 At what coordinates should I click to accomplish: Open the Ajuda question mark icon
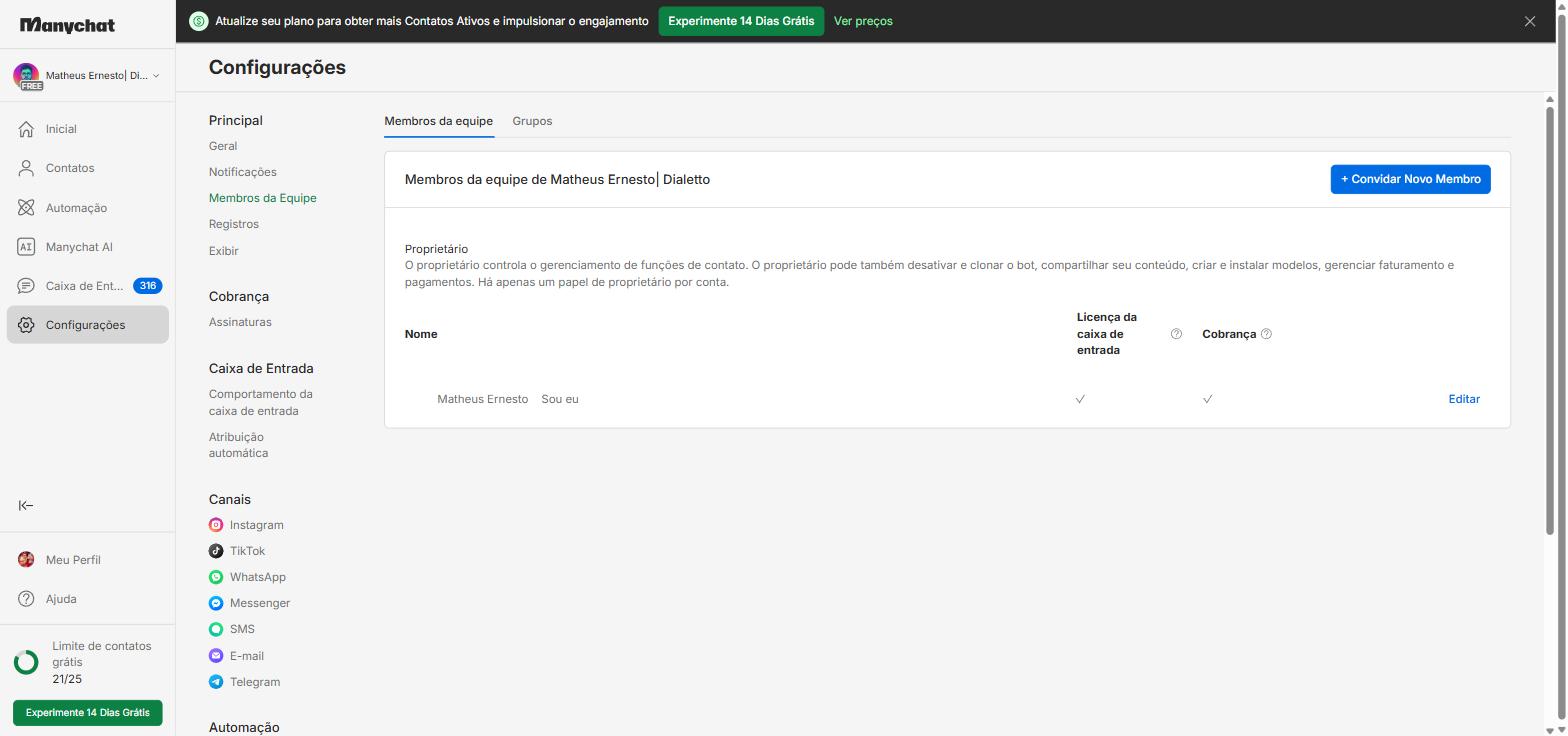pyautogui.click(x=26, y=599)
